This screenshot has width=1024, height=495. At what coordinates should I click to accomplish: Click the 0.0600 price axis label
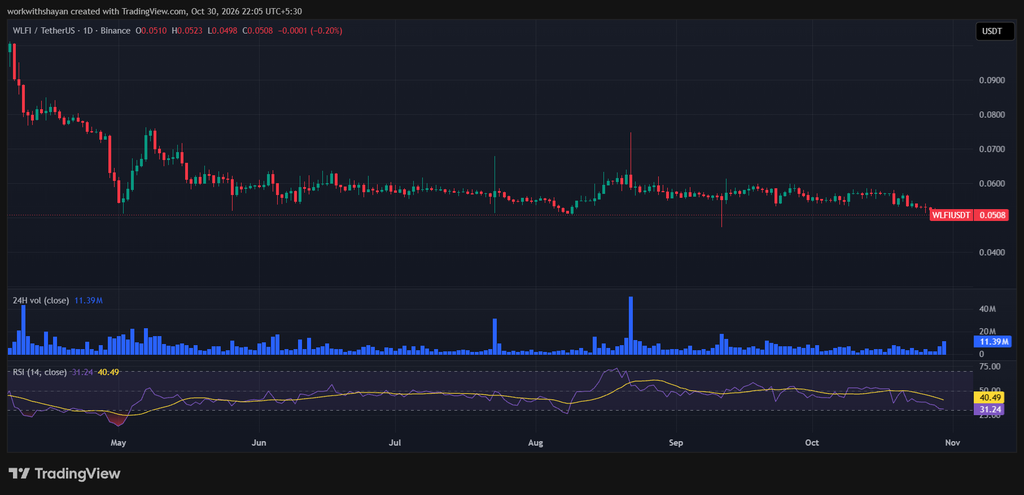(x=991, y=184)
